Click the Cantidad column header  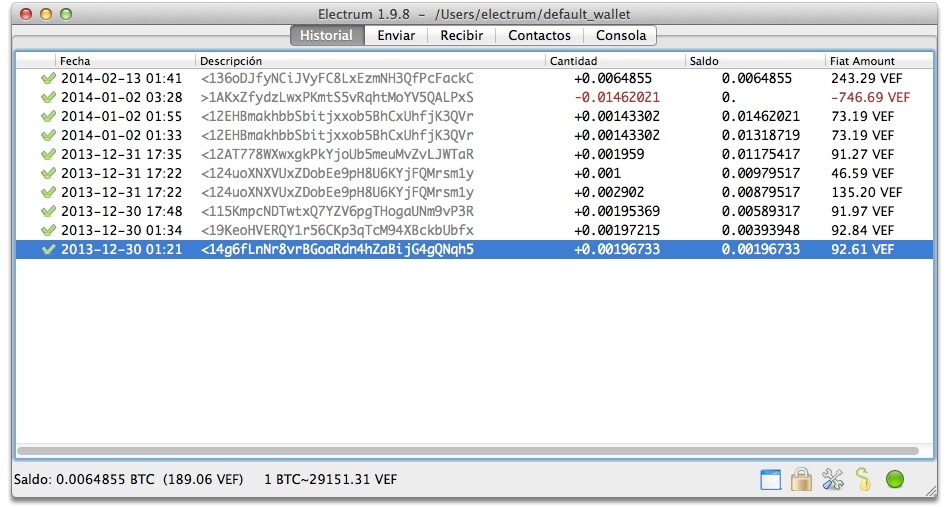click(x=616, y=61)
